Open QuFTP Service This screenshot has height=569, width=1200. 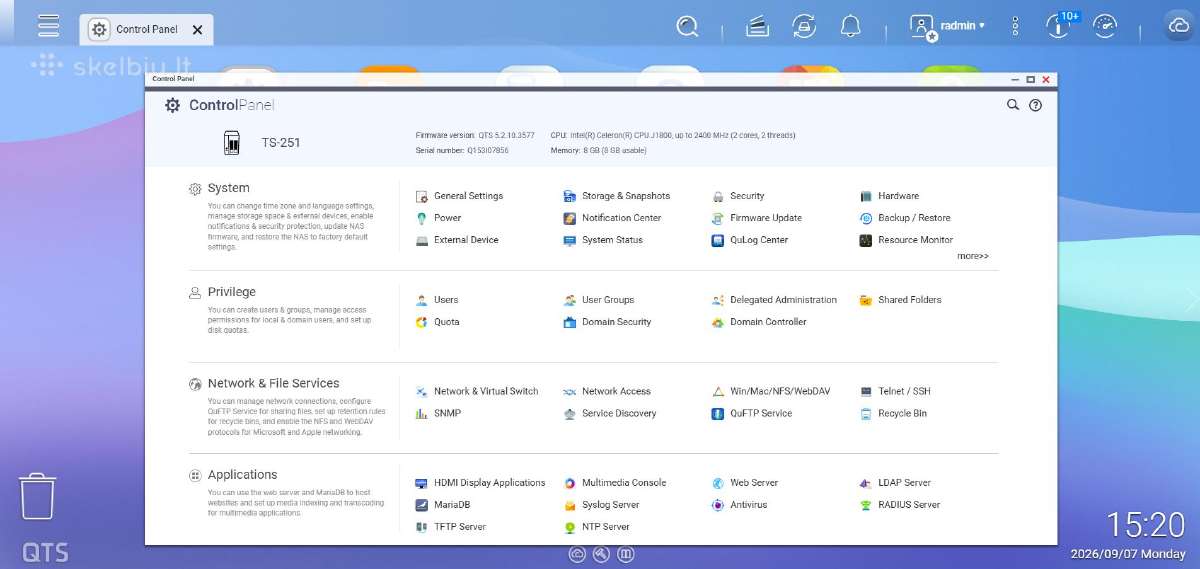coord(752,413)
